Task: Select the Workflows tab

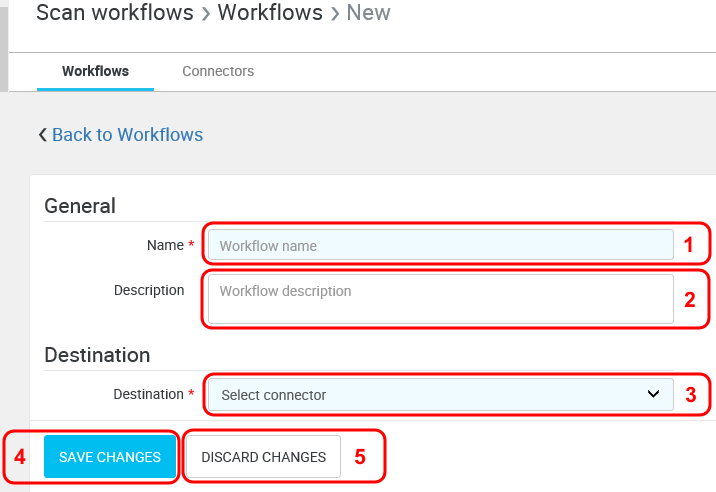Action: [x=95, y=71]
